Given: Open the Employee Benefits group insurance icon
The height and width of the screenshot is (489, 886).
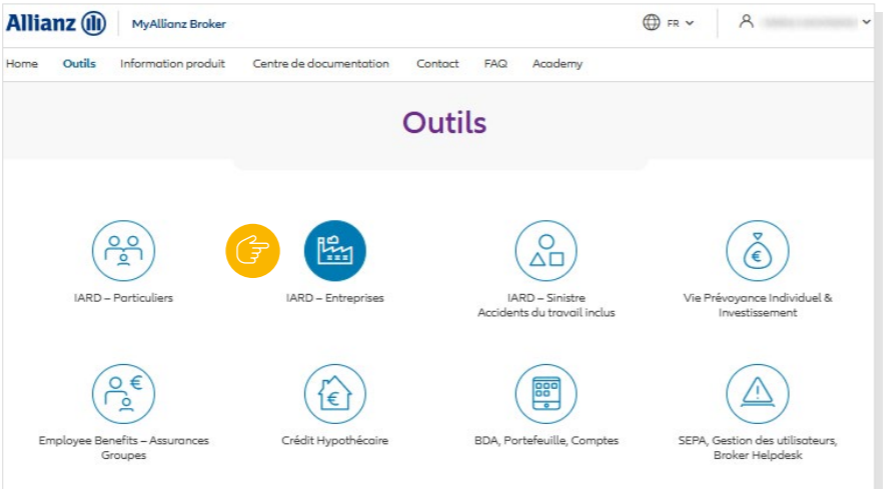Looking at the screenshot, I should pyautogui.click(x=123, y=394).
